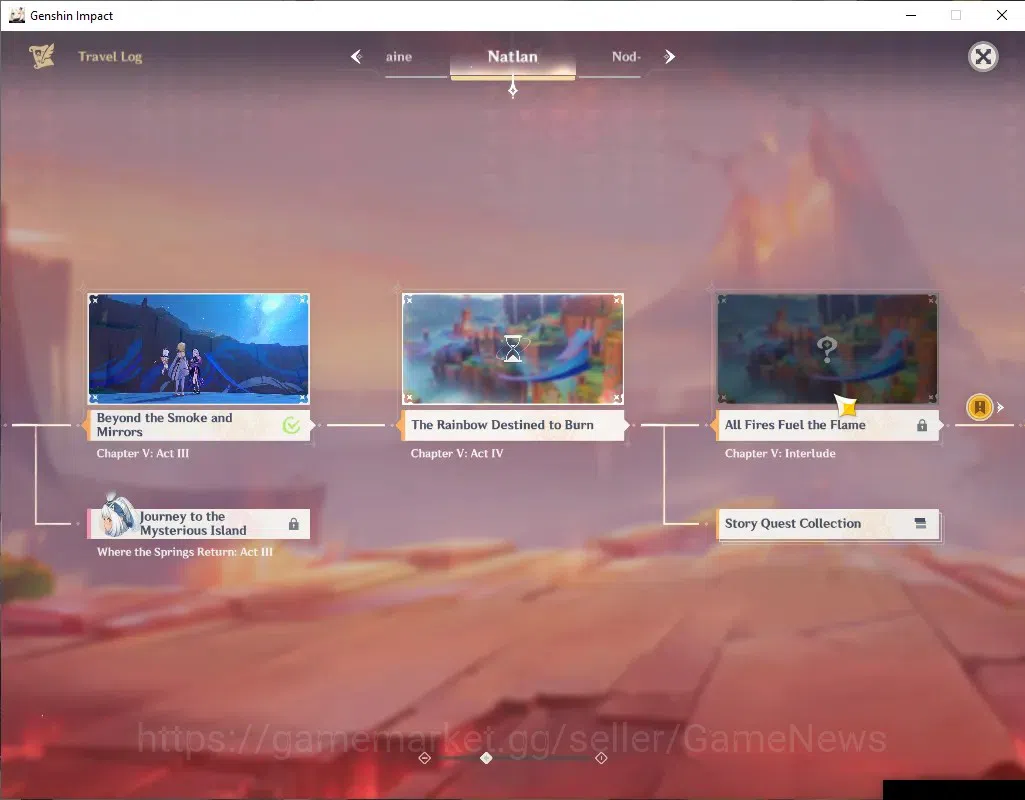The width and height of the screenshot is (1025, 800).
Task: Click the Chapter V: Act IV label
Action: coord(457,453)
